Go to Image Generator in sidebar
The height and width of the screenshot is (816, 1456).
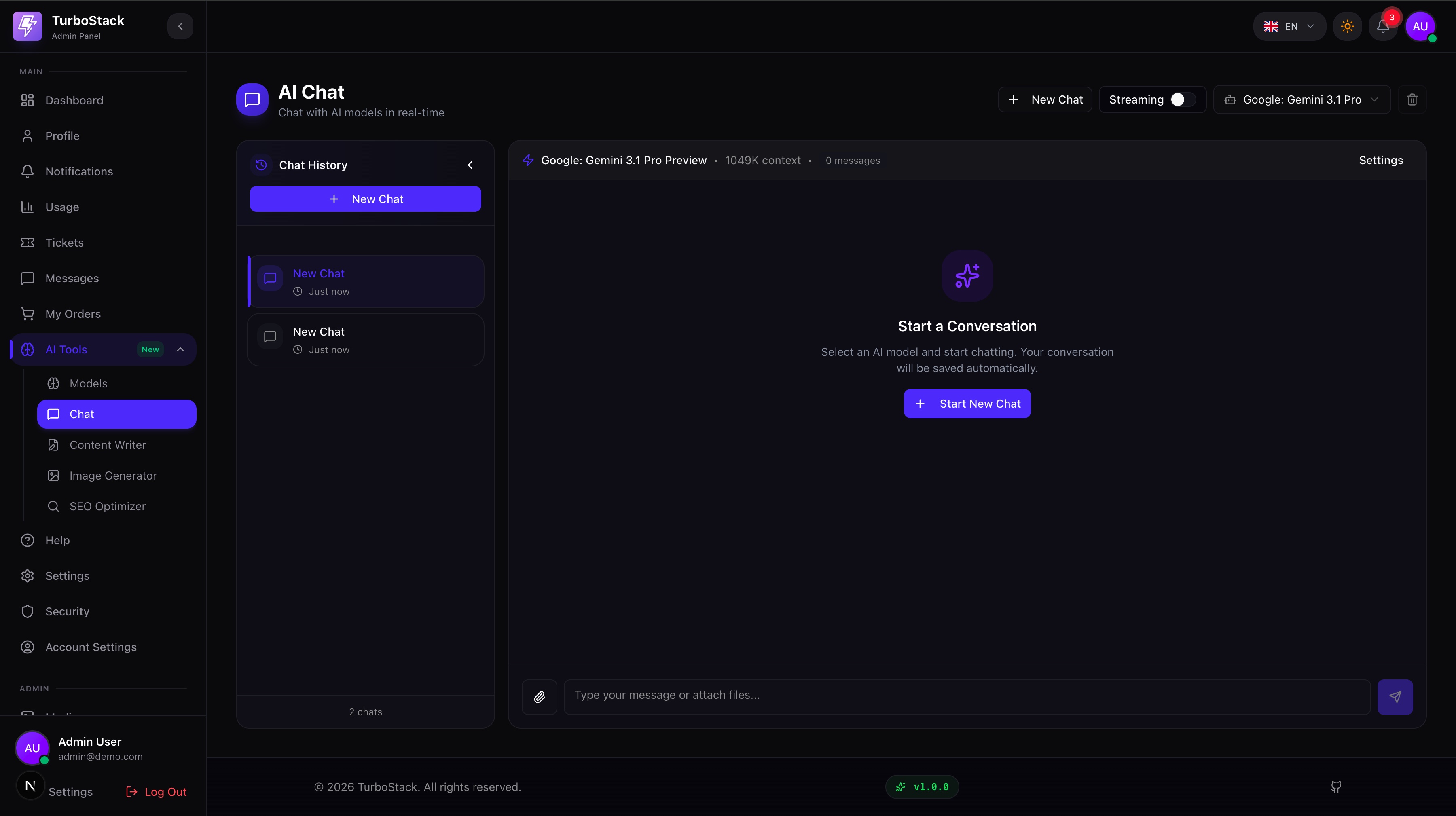coord(113,476)
